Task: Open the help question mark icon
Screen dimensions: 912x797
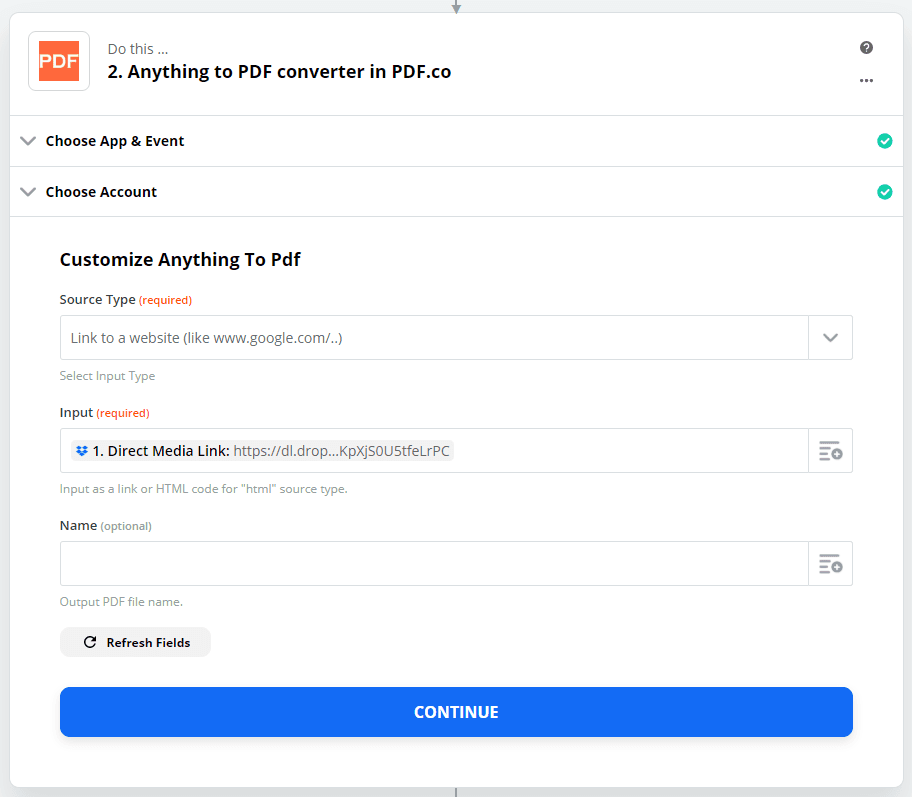Action: click(866, 47)
